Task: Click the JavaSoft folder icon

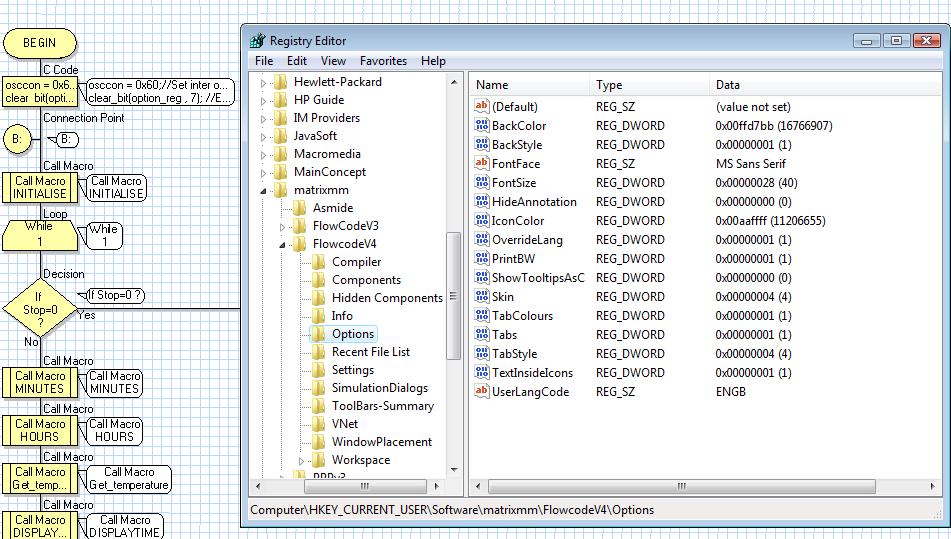Action: 281,136
